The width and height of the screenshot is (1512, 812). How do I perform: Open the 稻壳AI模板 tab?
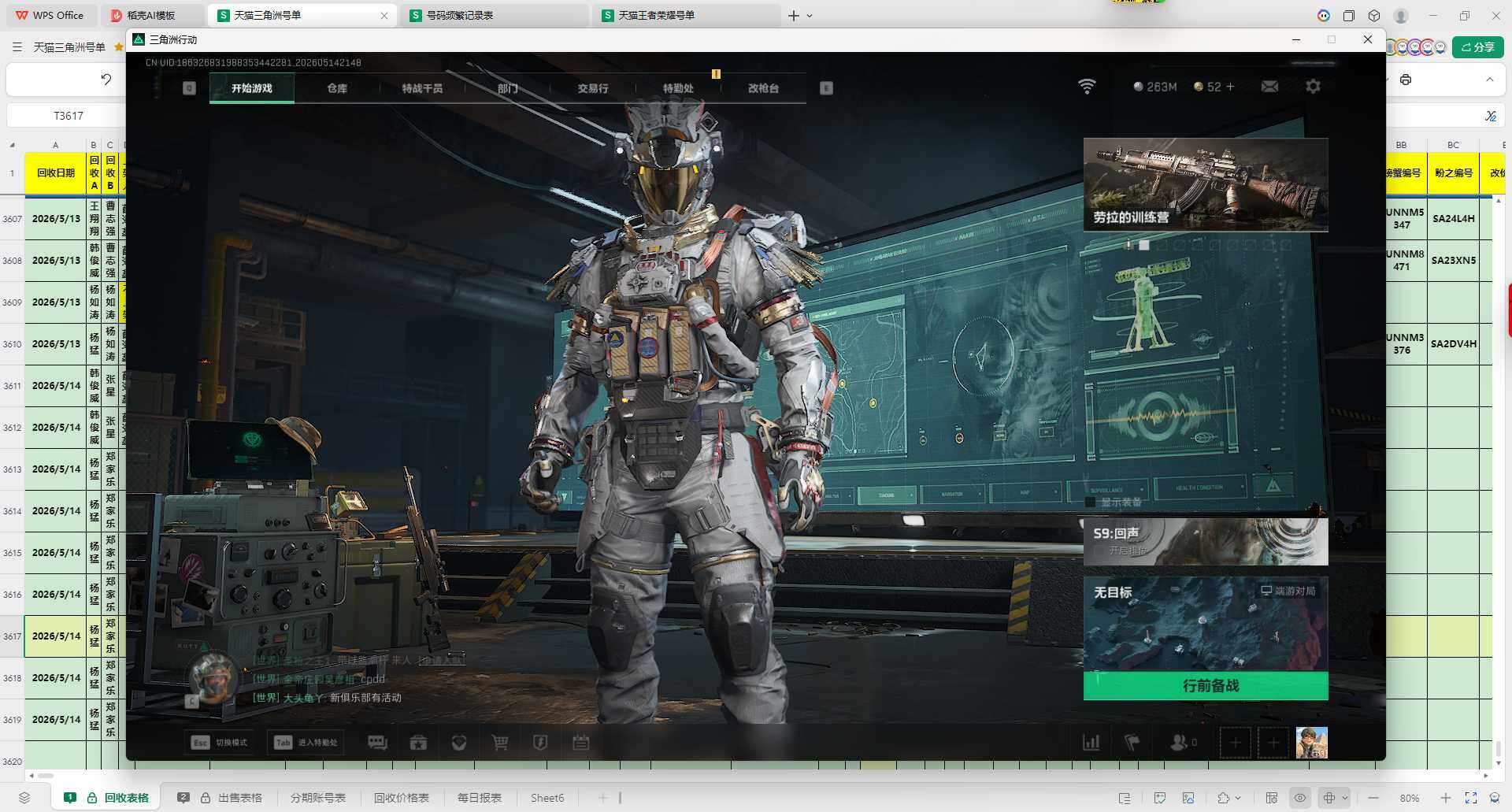(x=153, y=16)
